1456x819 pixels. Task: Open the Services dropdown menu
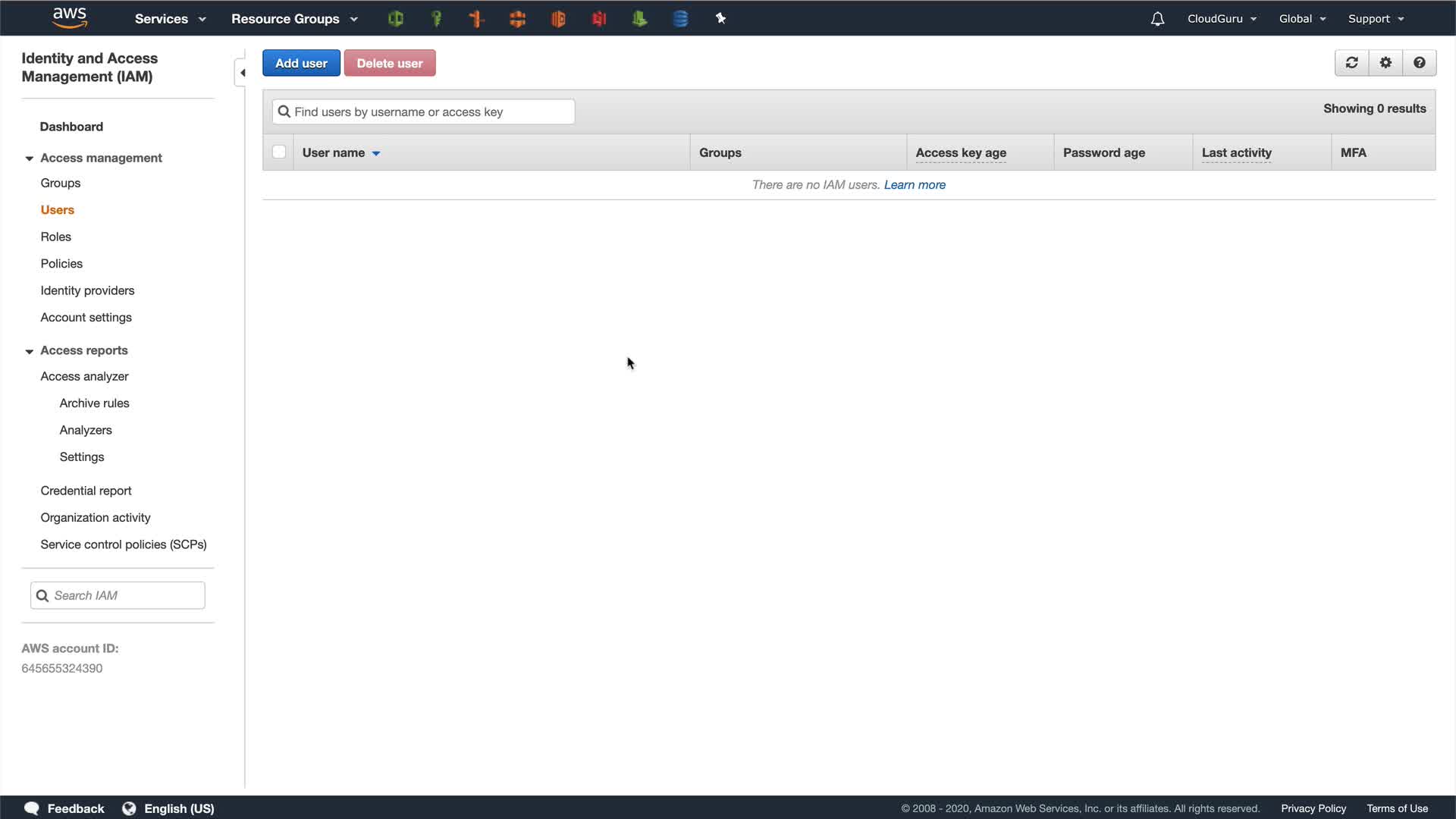point(170,19)
